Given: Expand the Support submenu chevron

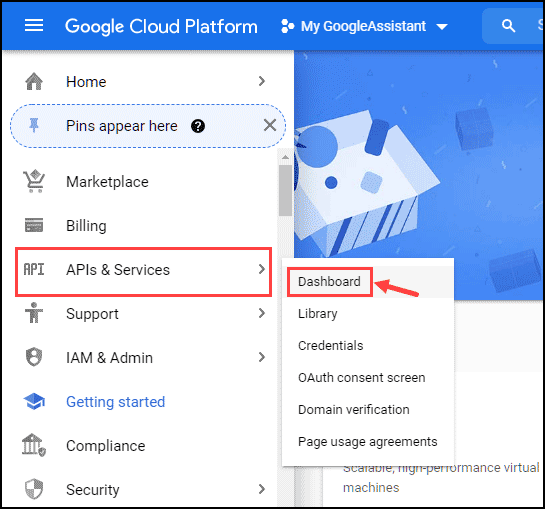Looking at the screenshot, I should (x=262, y=313).
